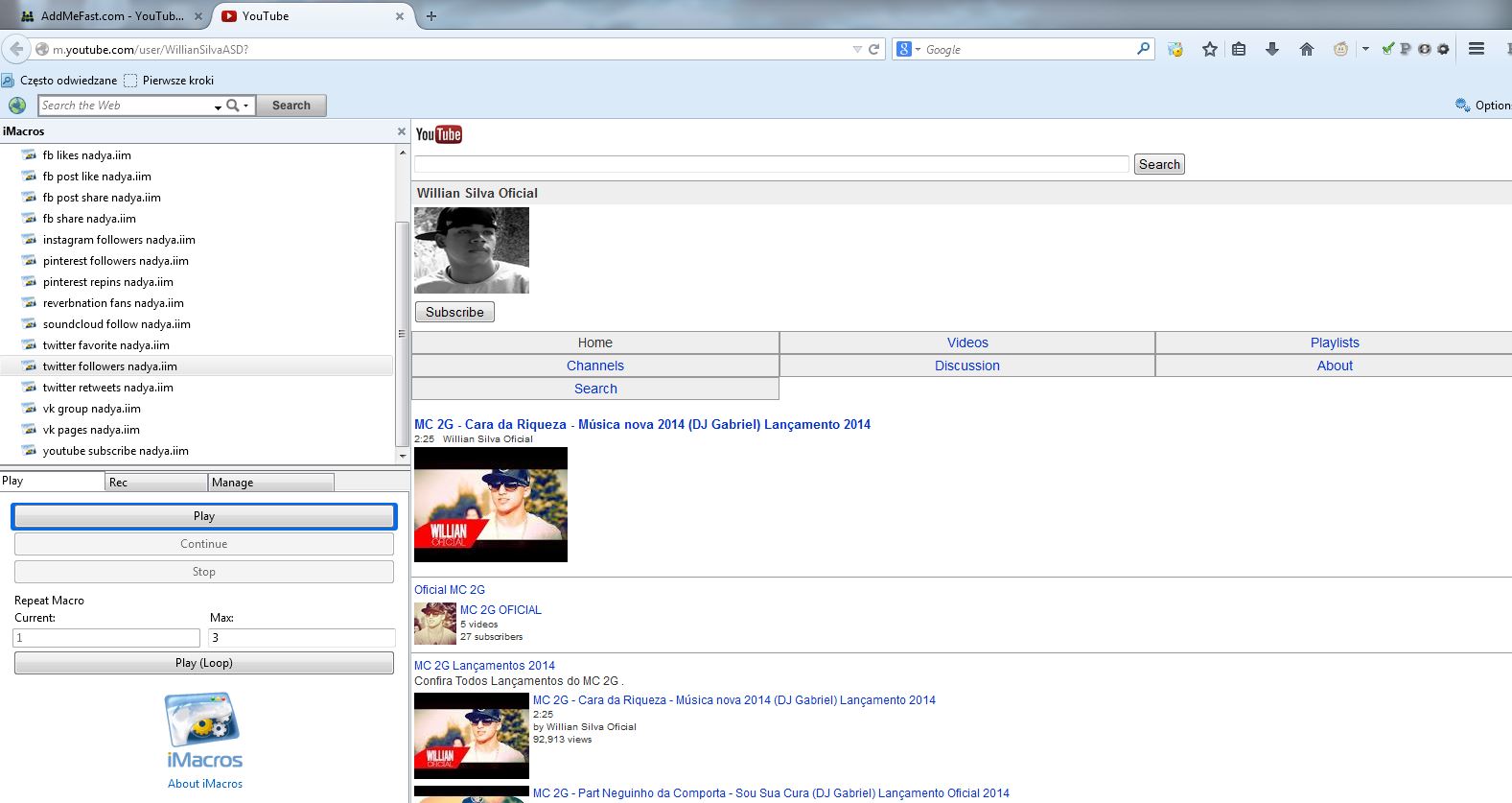Open the Google search engine dropdown

(908, 49)
